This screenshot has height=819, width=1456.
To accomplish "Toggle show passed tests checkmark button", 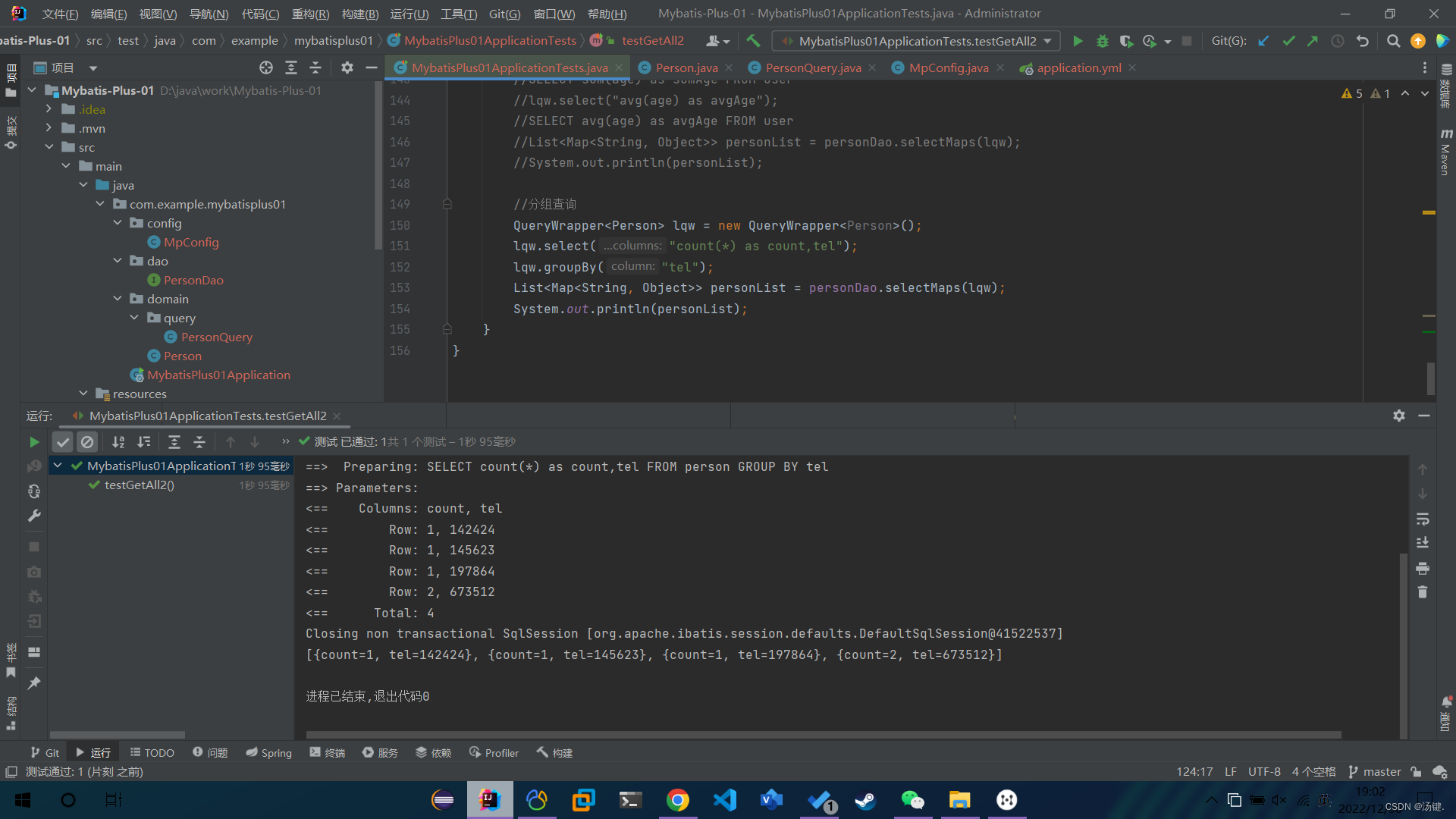I will (x=63, y=441).
